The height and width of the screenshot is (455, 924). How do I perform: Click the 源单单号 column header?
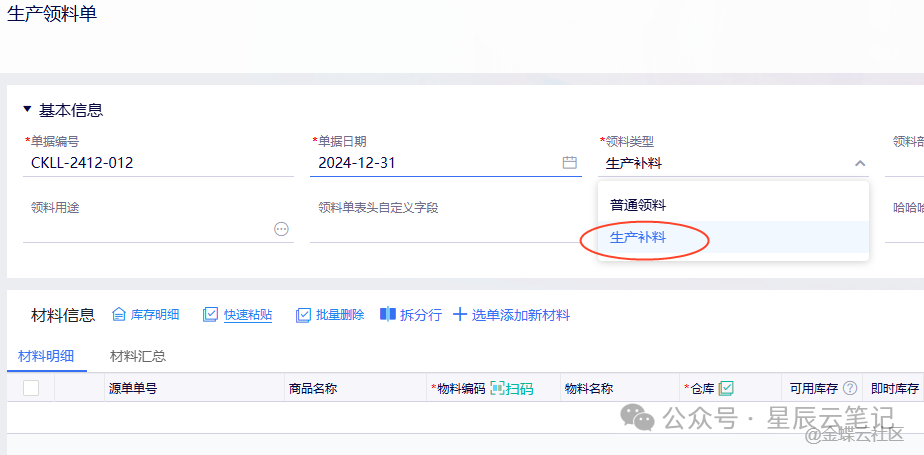point(133,388)
